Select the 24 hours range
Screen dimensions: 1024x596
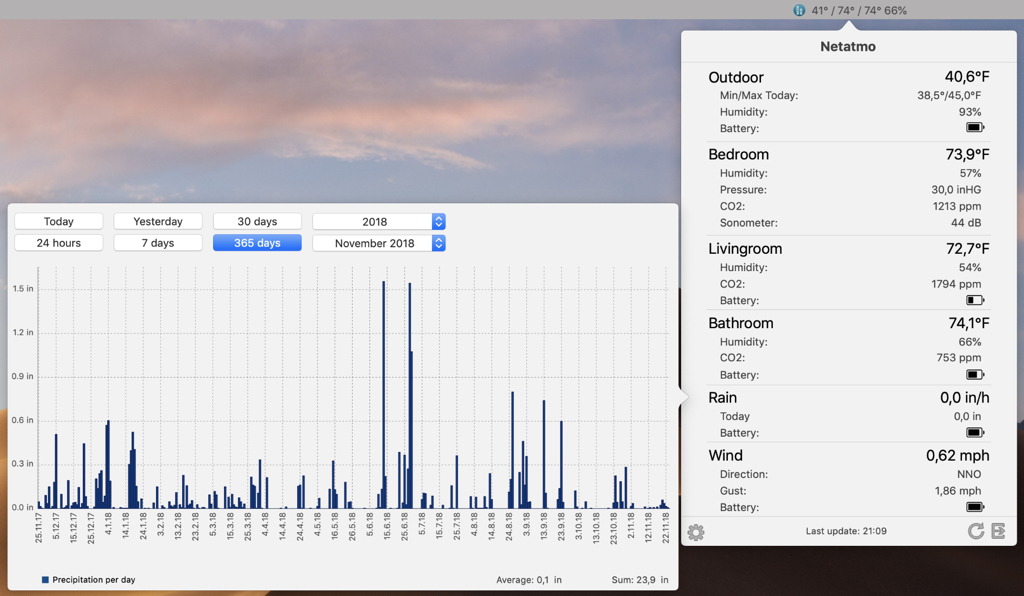coord(59,243)
